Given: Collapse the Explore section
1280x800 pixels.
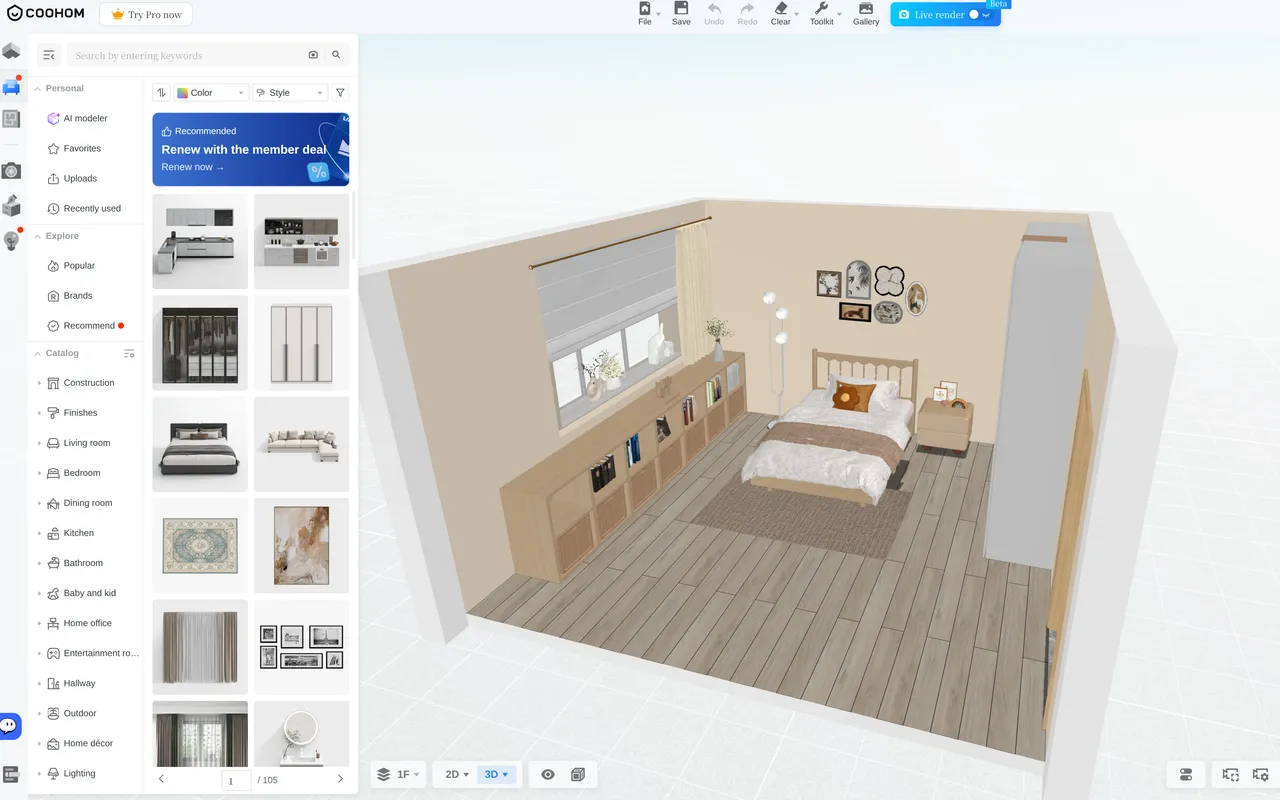Looking at the screenshot, I should [x=38, y=236].
